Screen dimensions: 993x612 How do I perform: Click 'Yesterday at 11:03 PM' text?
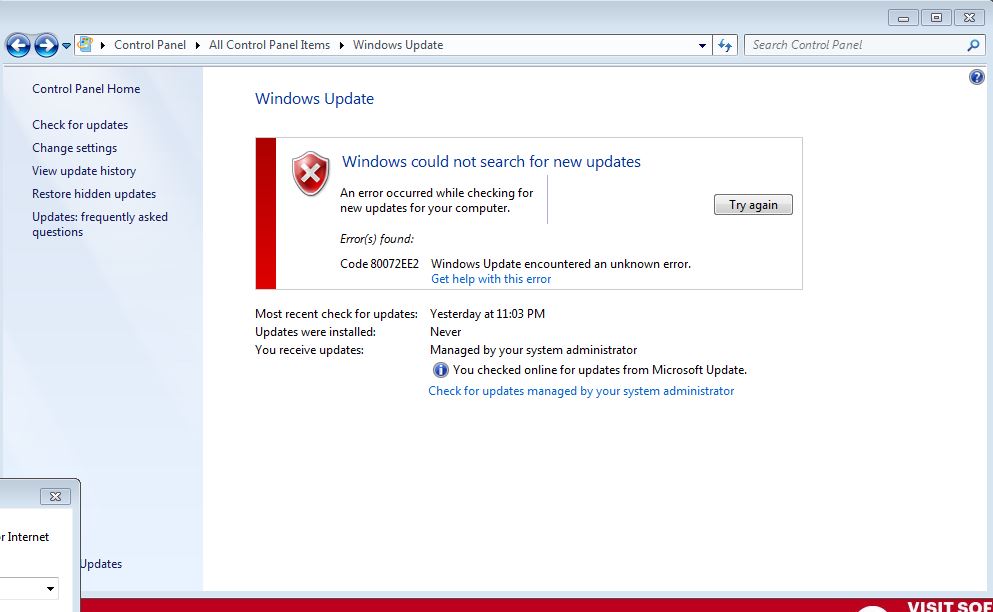pyautogui.click(x=487, y=314)
